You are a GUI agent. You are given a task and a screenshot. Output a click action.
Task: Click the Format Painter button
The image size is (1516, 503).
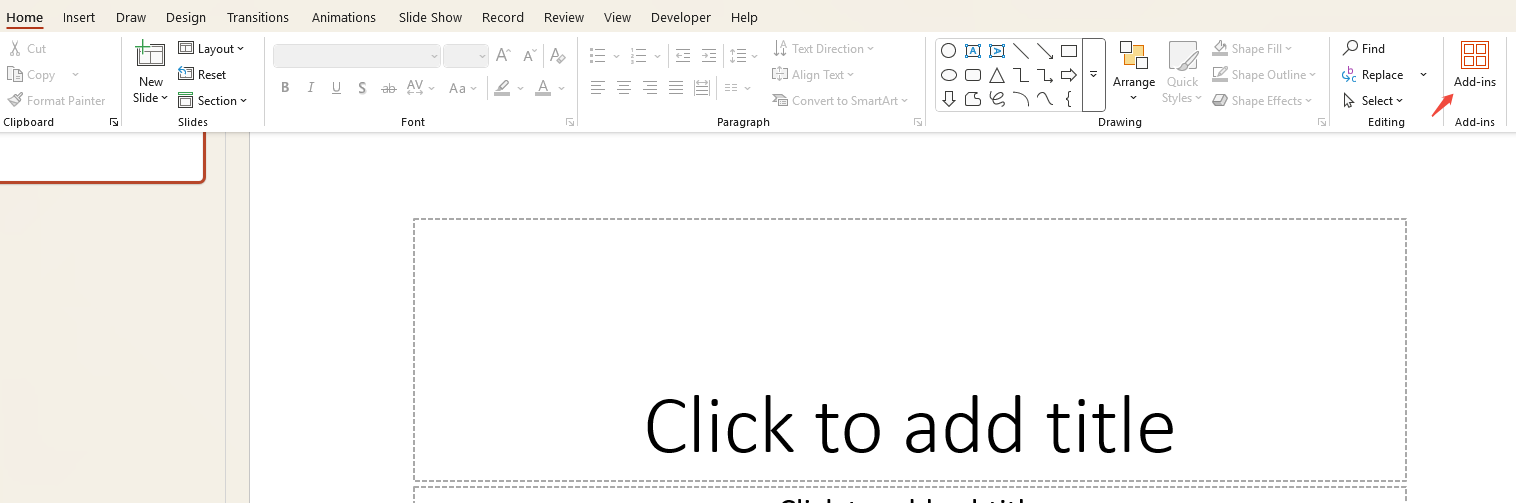[x=57, y=101]
